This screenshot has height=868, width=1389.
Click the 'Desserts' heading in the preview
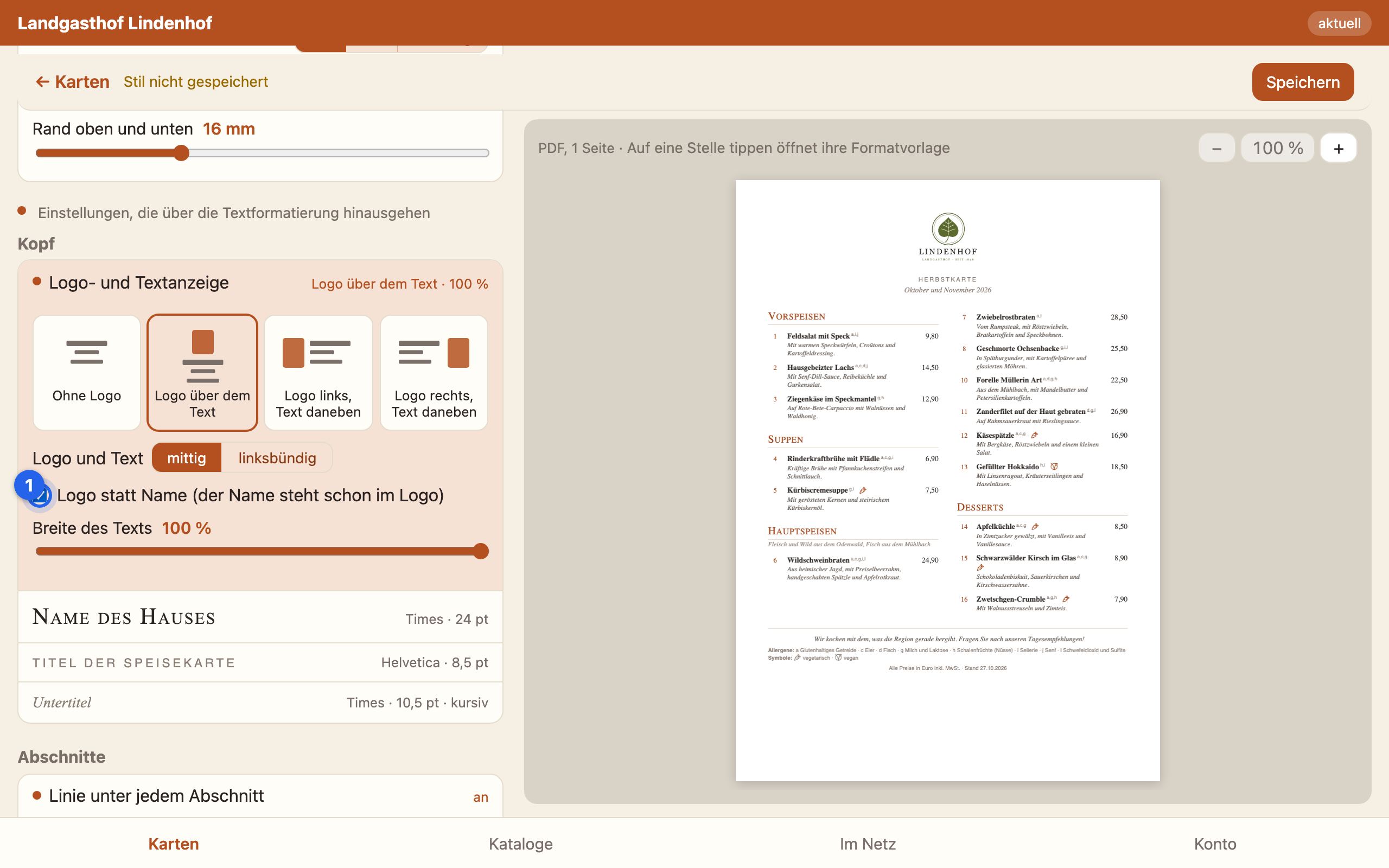pos(980,507)
